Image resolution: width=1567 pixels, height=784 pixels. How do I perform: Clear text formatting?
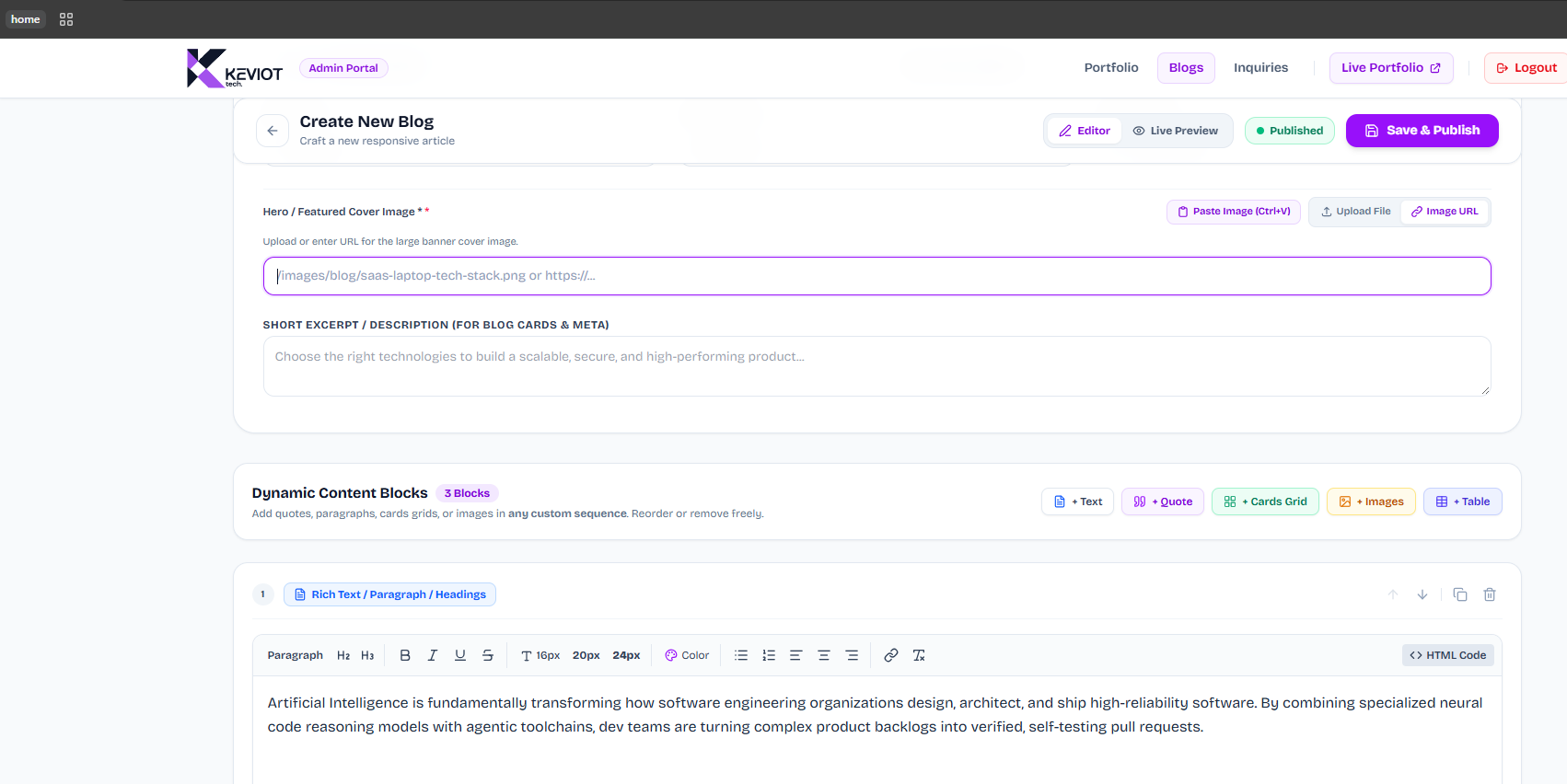[919, 655]
